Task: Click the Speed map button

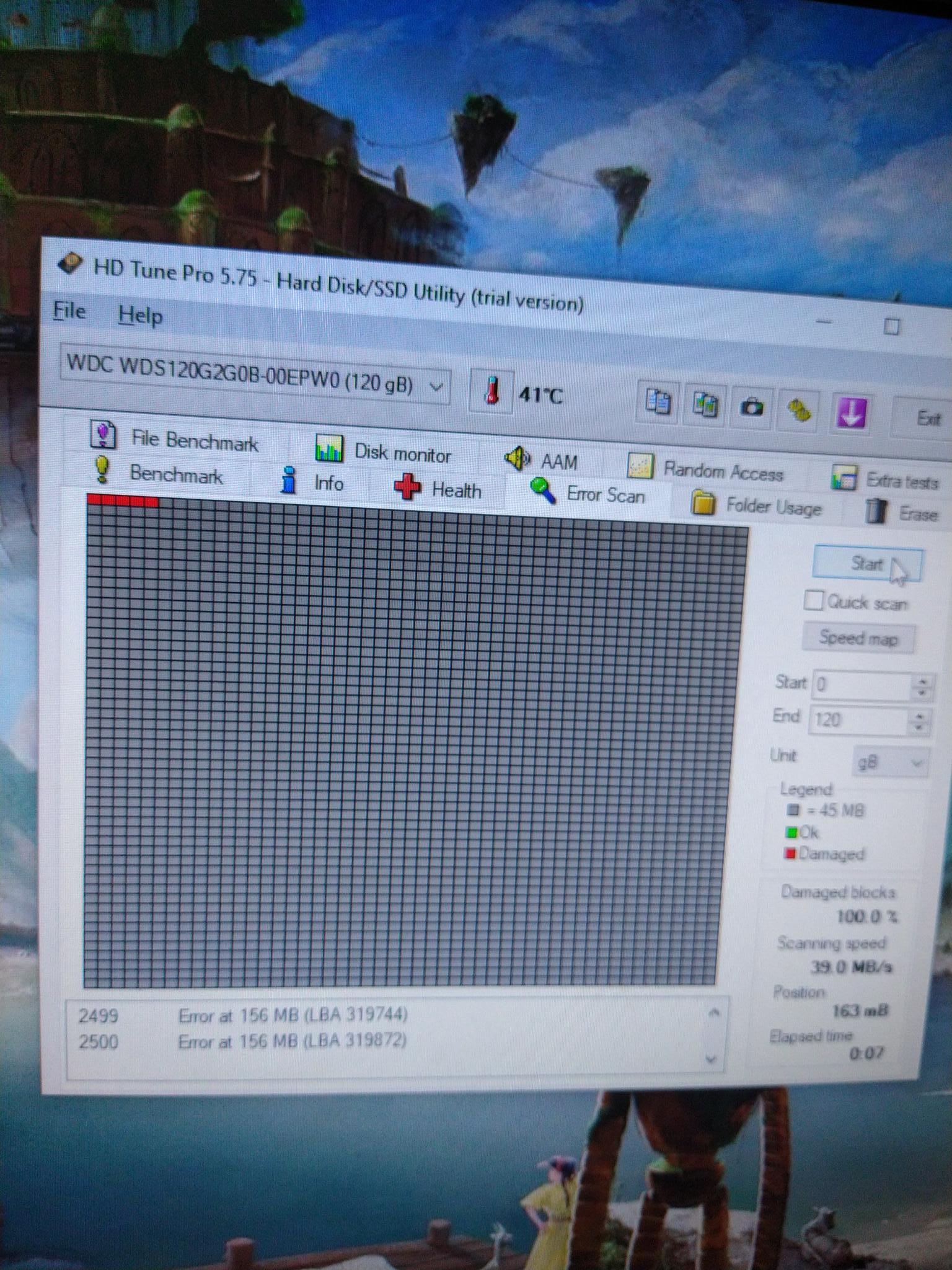Action: coord(858,637)
